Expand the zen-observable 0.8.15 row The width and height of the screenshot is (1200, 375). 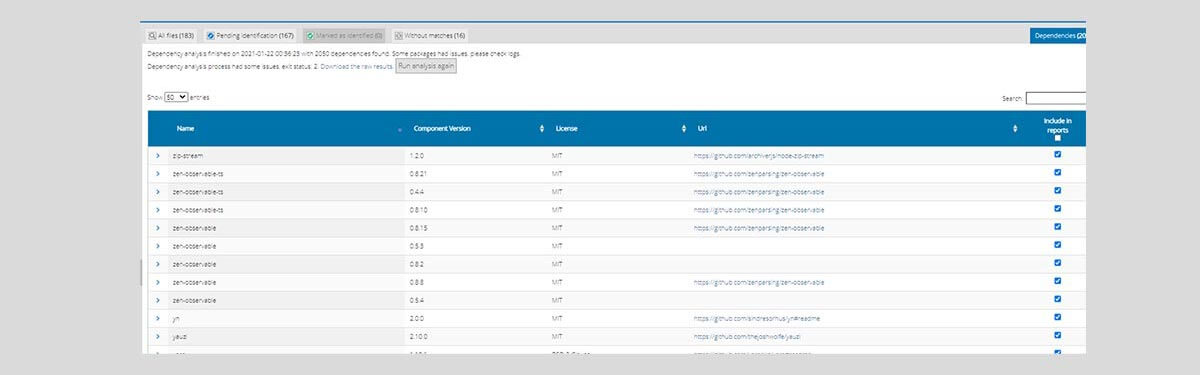point(157,228)
